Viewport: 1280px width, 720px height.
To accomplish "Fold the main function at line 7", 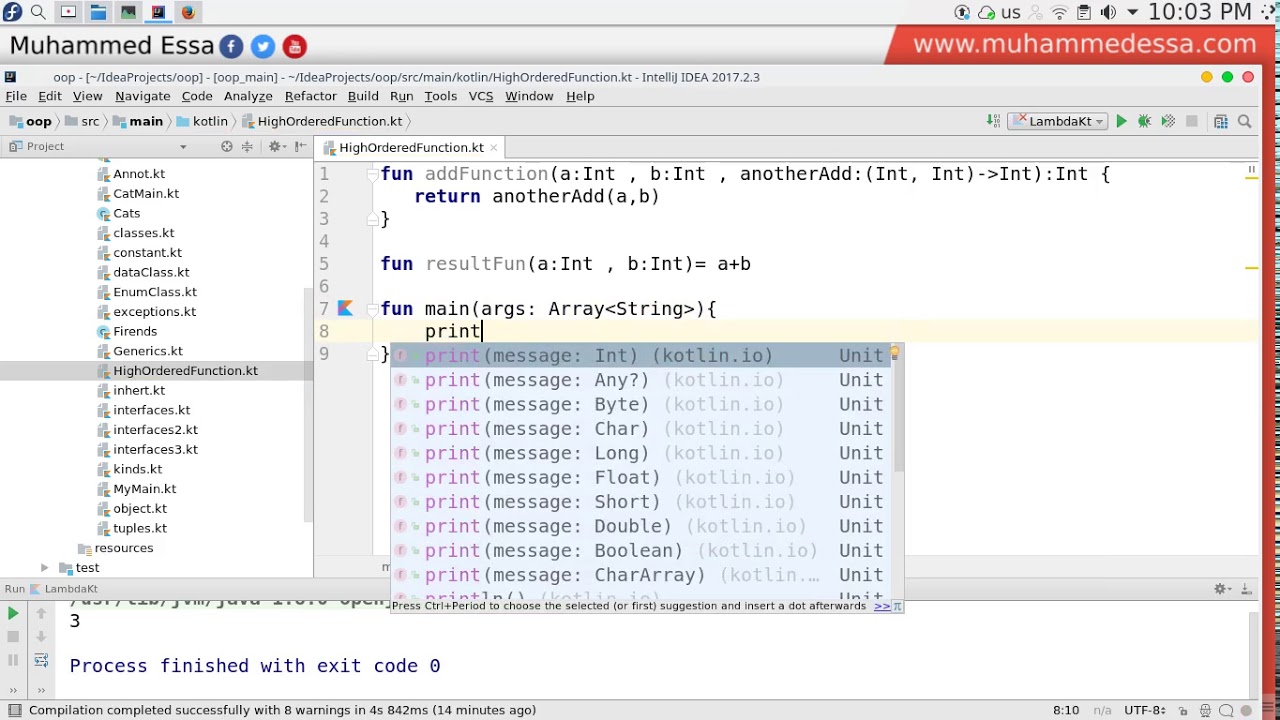I will 371,309.
